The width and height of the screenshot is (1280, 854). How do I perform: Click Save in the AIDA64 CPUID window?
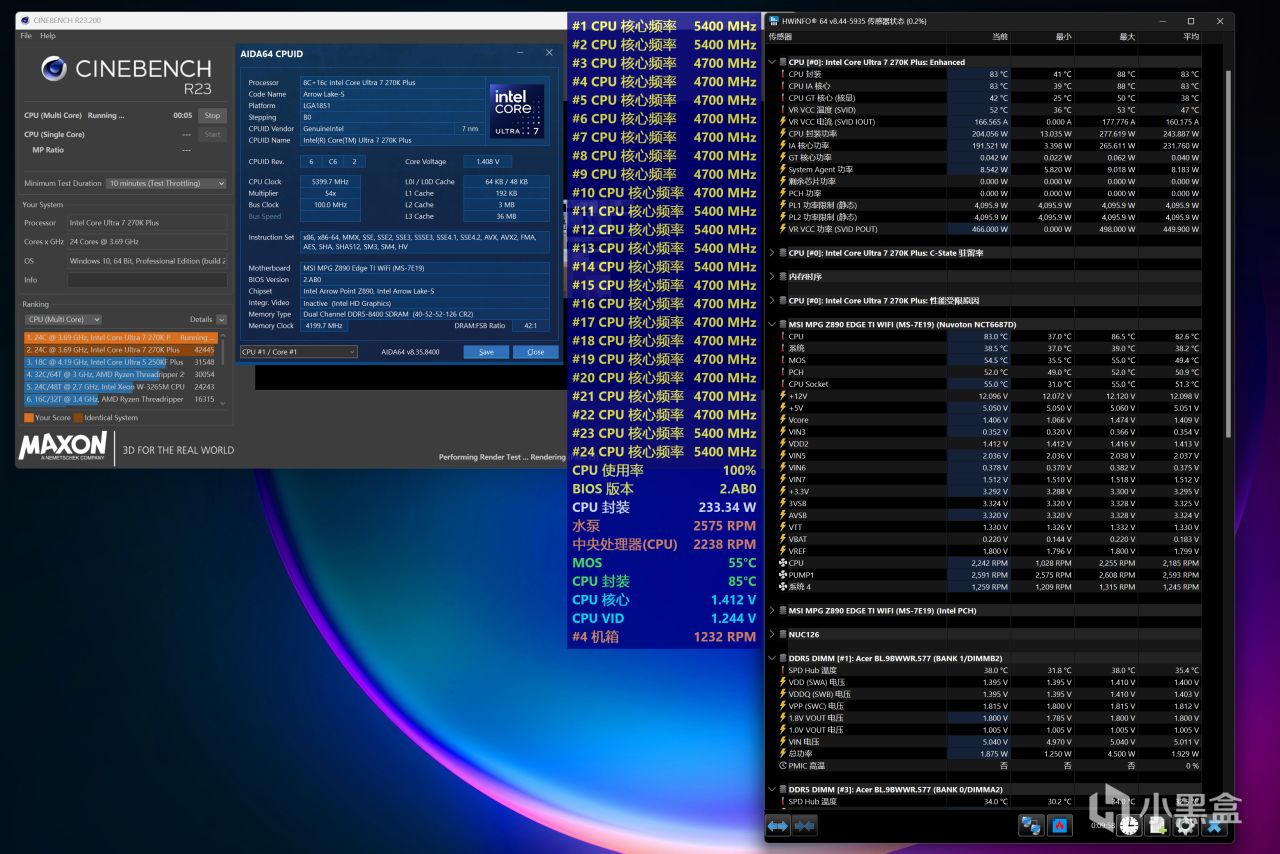[x=486, y=352]
